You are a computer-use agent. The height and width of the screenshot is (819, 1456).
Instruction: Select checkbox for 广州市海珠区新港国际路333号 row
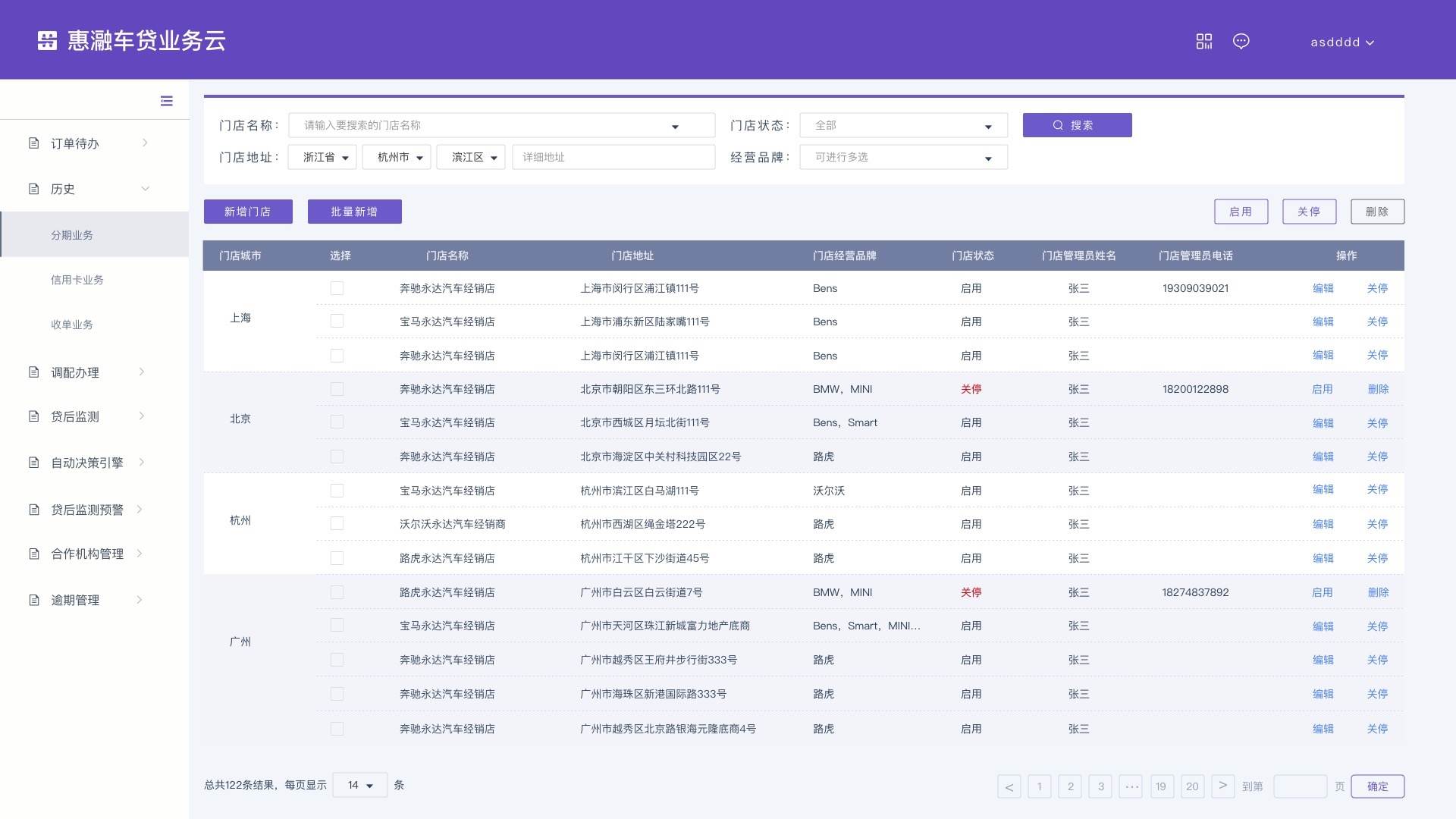click(337, 694)
